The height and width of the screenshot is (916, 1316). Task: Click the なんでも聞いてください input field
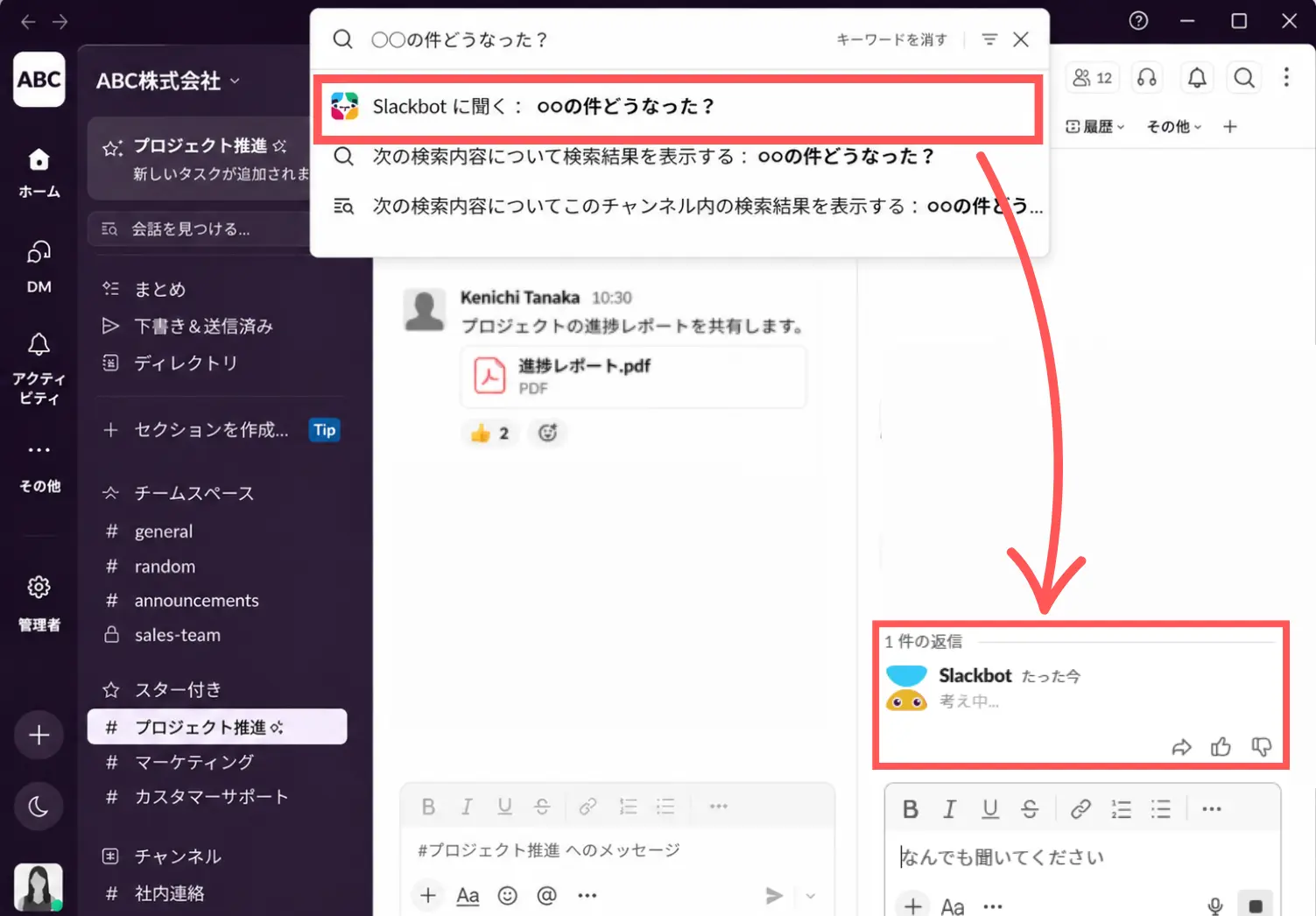pyautogui.click(x=1082, y=857)
